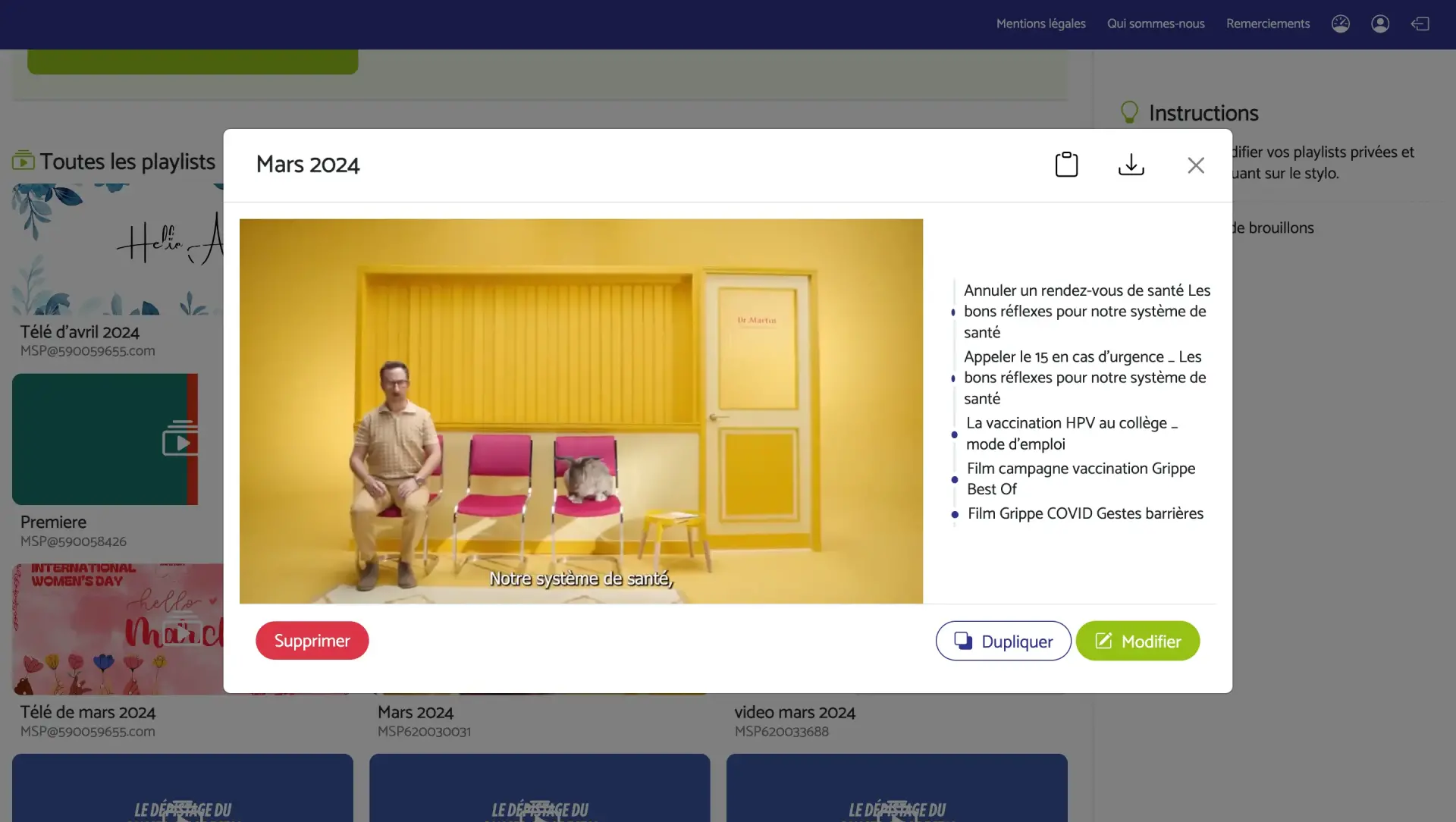Select video La vaccination HPV au collège
This screenshot has height=822, width=1456.
point(1070,434)
